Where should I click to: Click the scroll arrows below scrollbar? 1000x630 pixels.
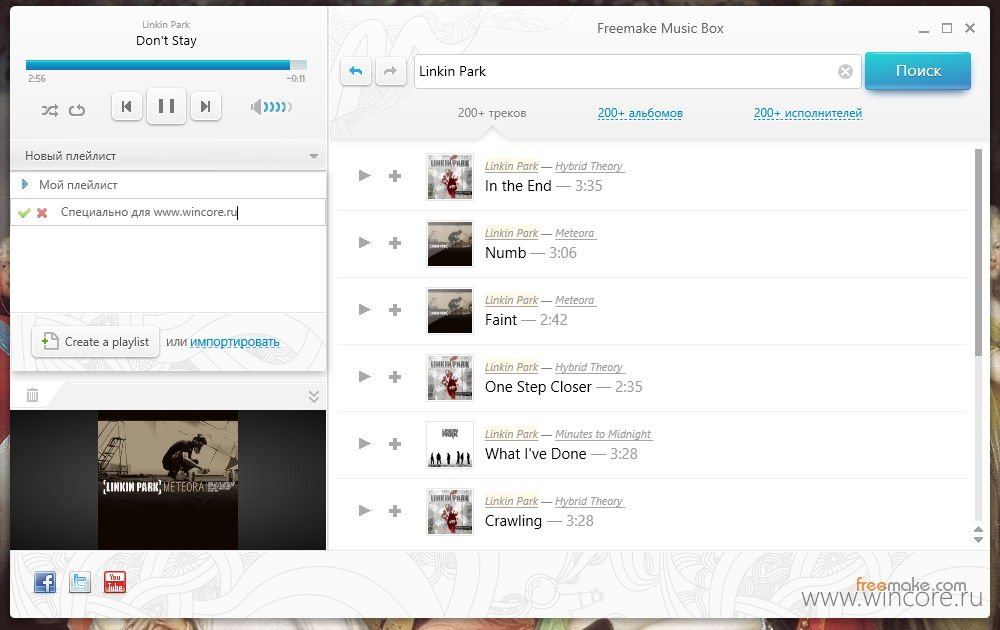pos(978,534)
